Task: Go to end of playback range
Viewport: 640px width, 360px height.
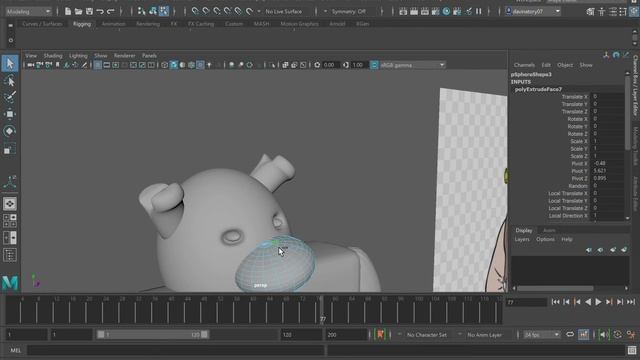Action: pyautogui.click(x=631, y=302)
